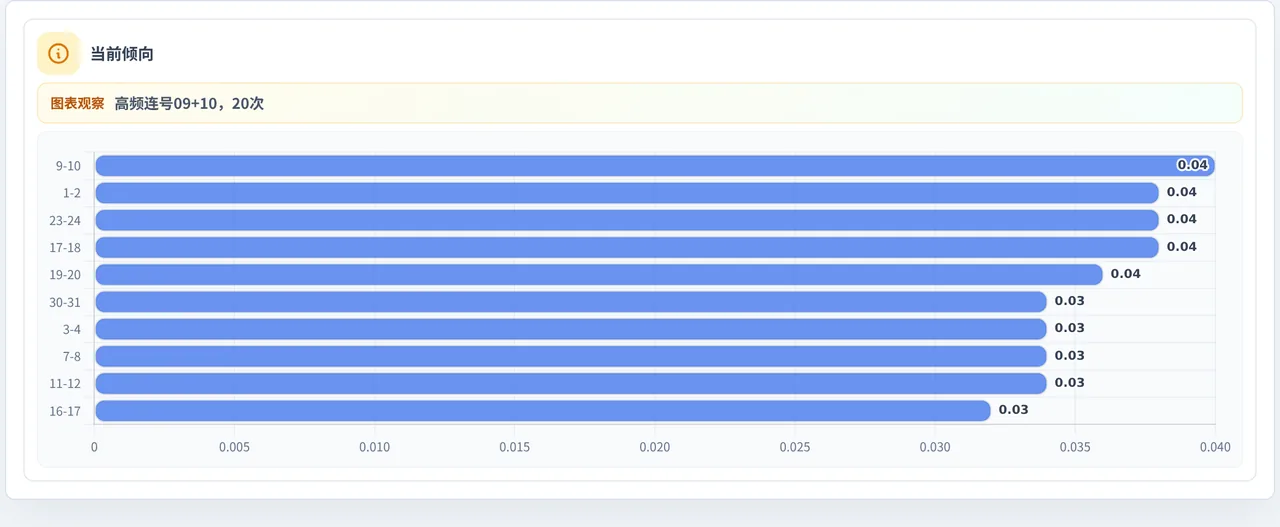Click the 0.020 x-axis tick label

point(655,447)
